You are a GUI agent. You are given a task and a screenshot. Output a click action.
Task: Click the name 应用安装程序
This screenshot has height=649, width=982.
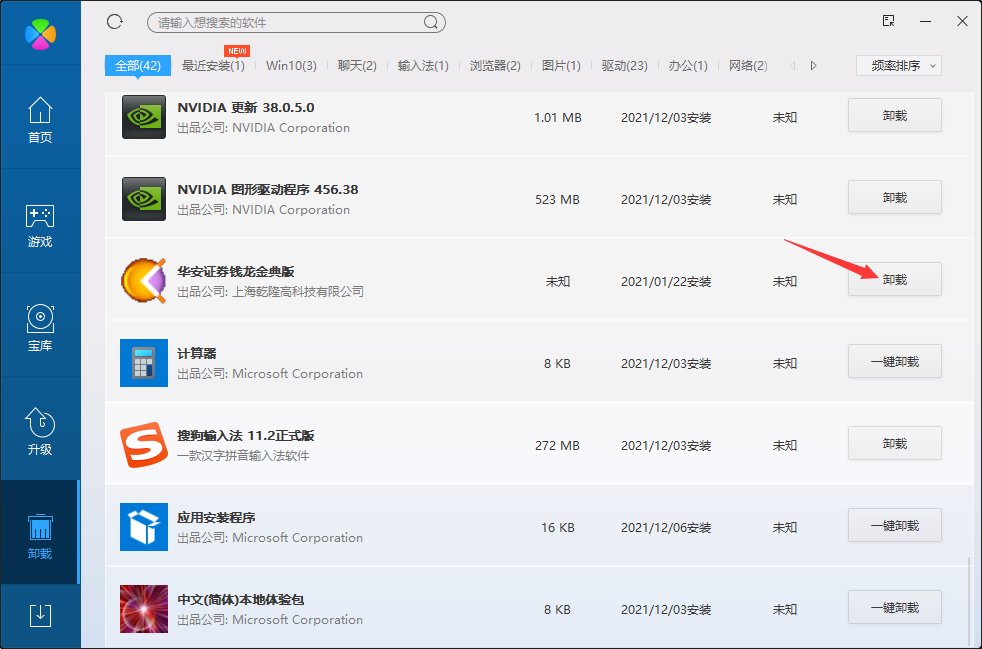tap(216, 517)
